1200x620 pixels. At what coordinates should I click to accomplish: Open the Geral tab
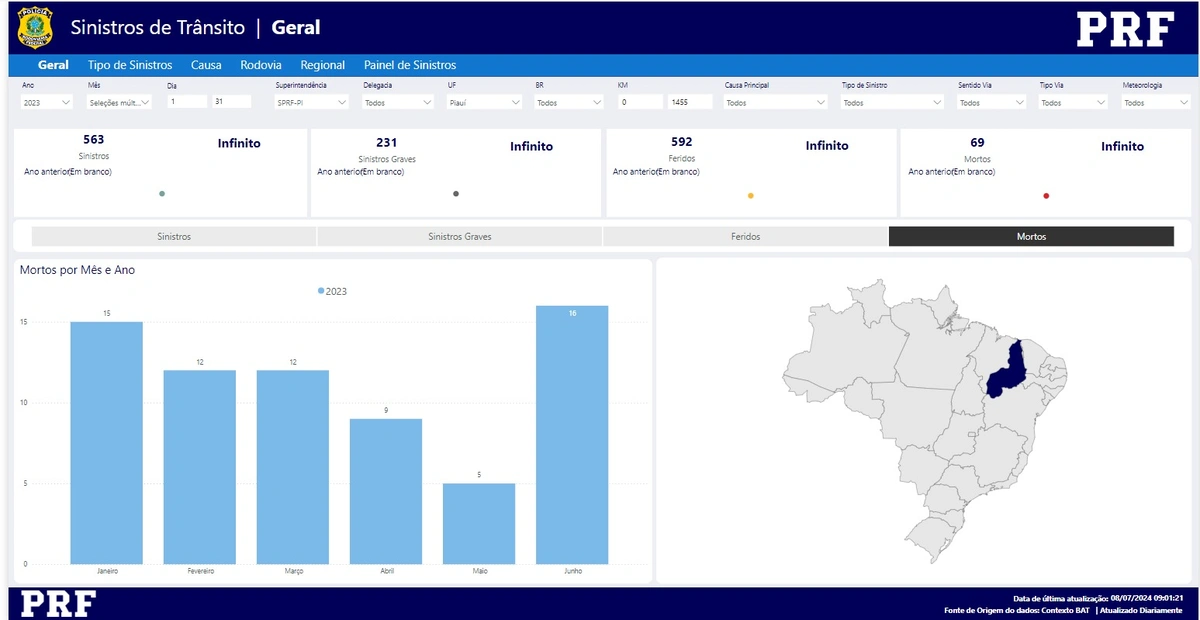[x=53, y=65]
